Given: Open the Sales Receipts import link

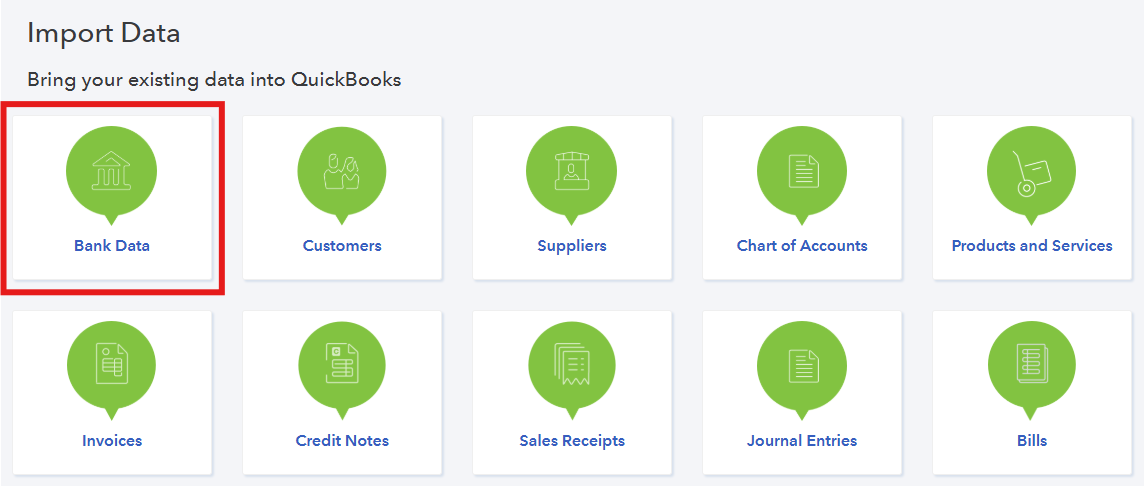Looking at the screenshot, I should (x=572, y=440).
